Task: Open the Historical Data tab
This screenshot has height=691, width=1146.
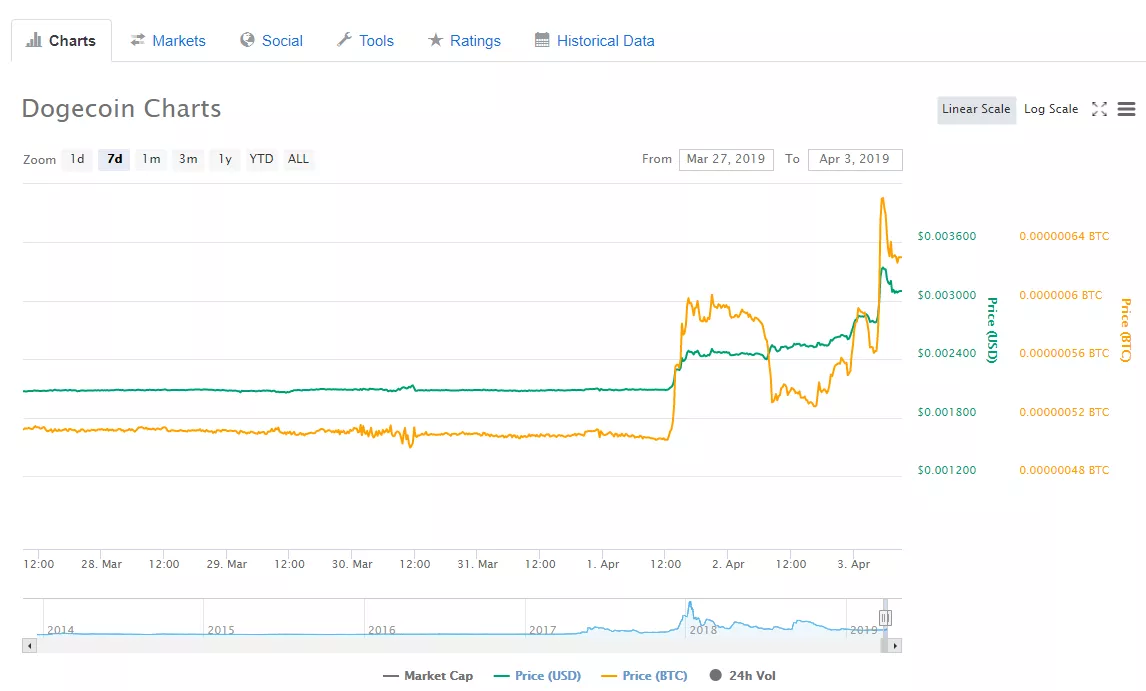Action: tap(595, 41)
